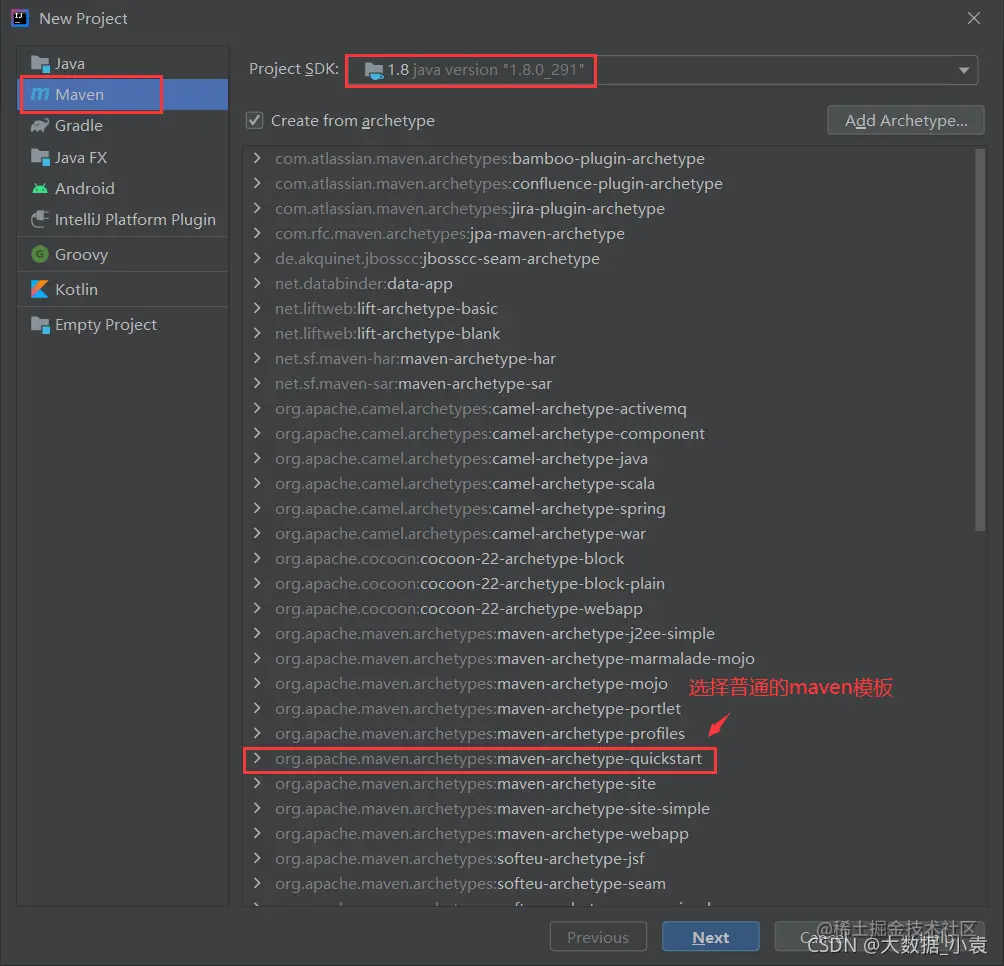
Task: Select net.databinder:data-app entry
Action: 364,284
